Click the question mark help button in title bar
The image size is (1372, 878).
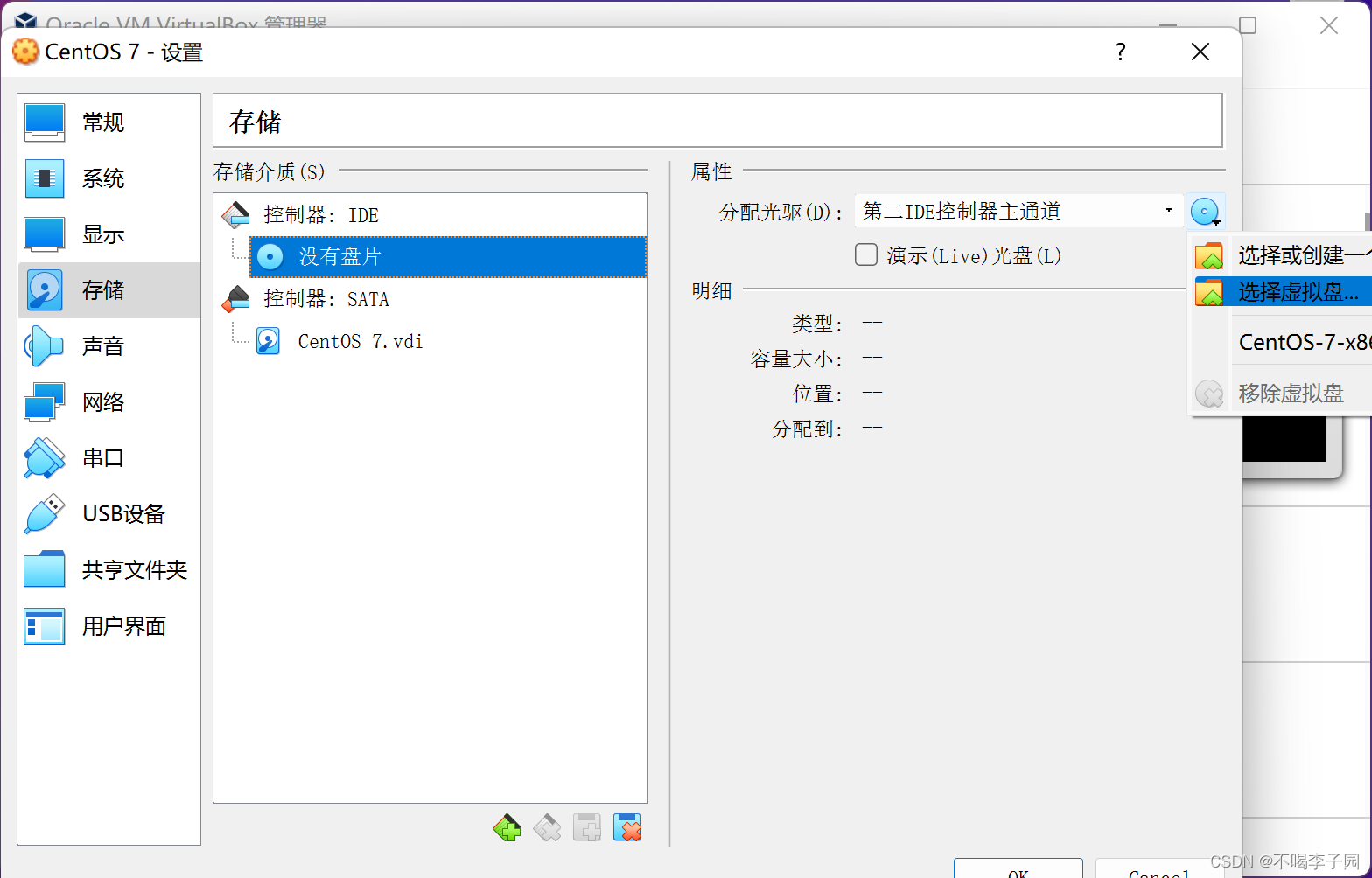(1121, 52)
